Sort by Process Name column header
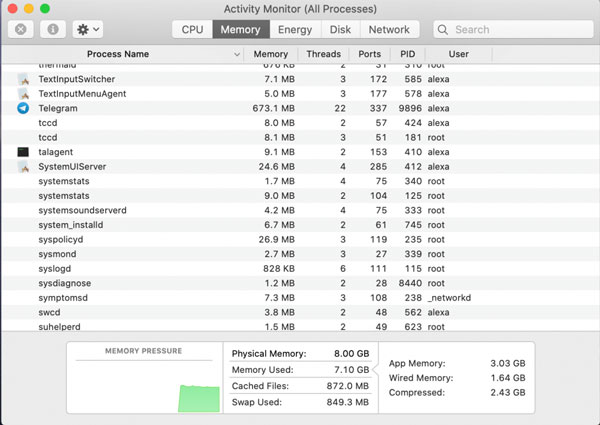The width and height of the screenshot is (600, 425). 118,54
